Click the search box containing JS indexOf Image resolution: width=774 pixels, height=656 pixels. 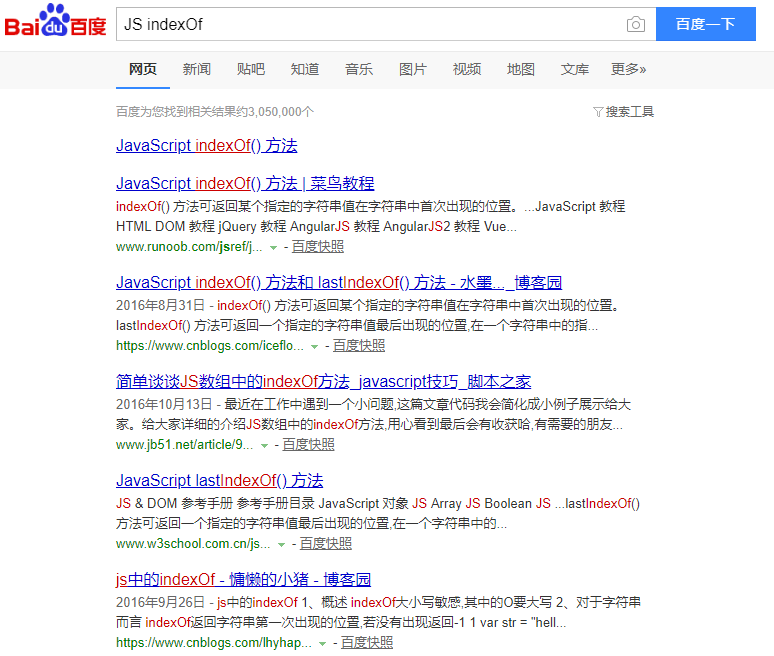point(370,25)
